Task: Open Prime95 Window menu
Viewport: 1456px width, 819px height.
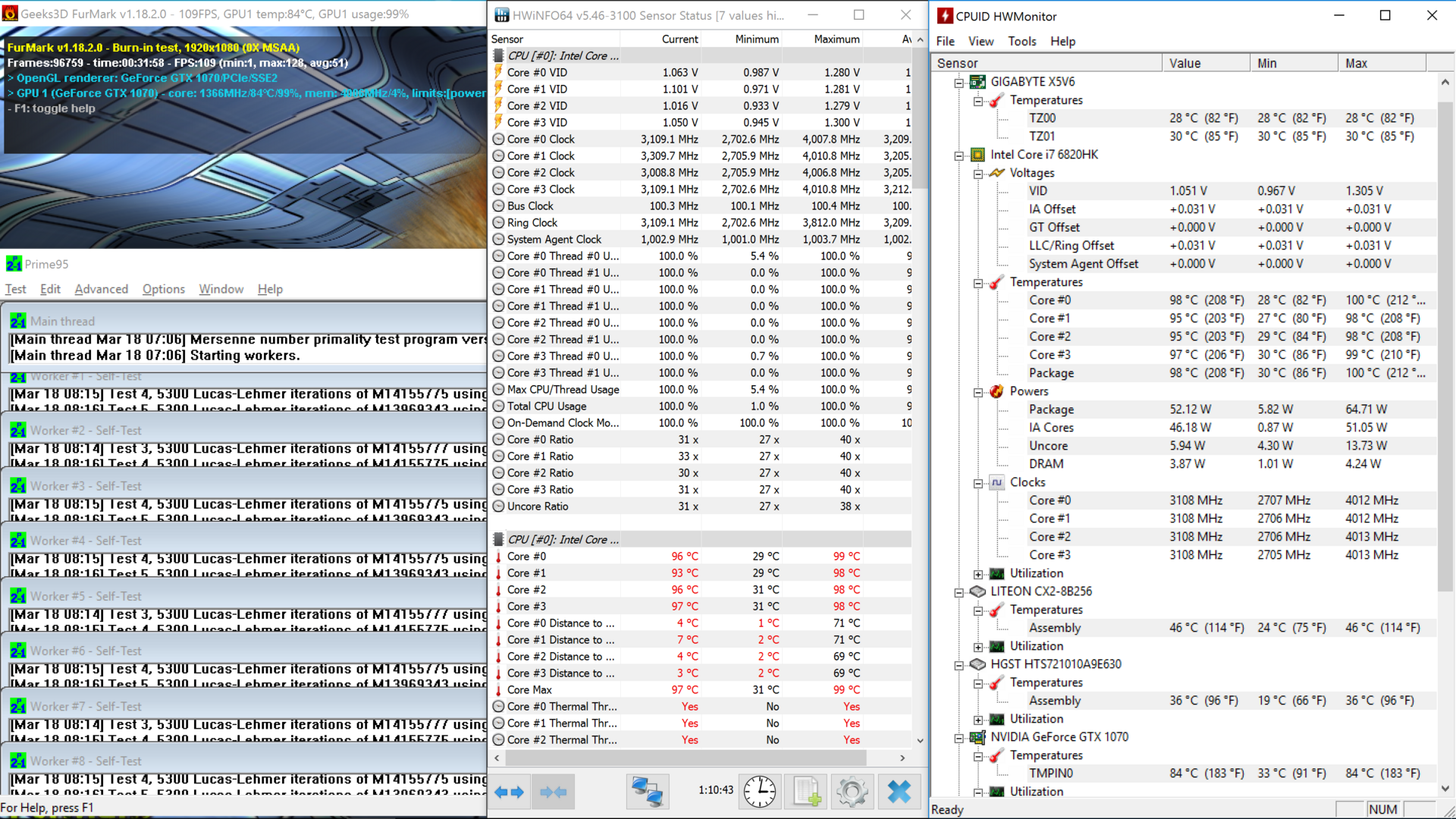Action: coord(221,289)
